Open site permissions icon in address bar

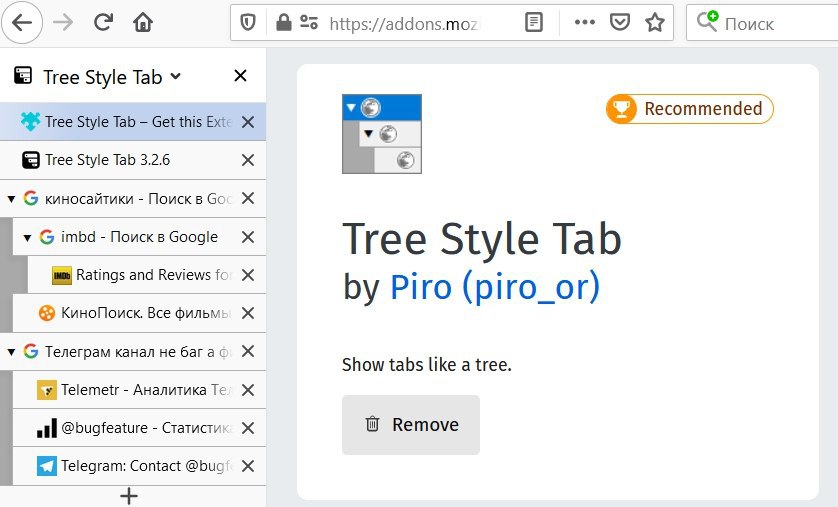tap(309, 22)
